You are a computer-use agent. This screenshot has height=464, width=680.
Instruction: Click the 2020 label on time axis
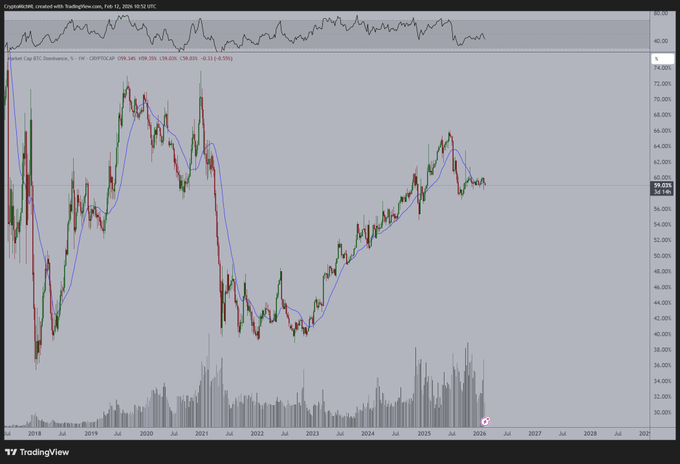click(146, 433)
